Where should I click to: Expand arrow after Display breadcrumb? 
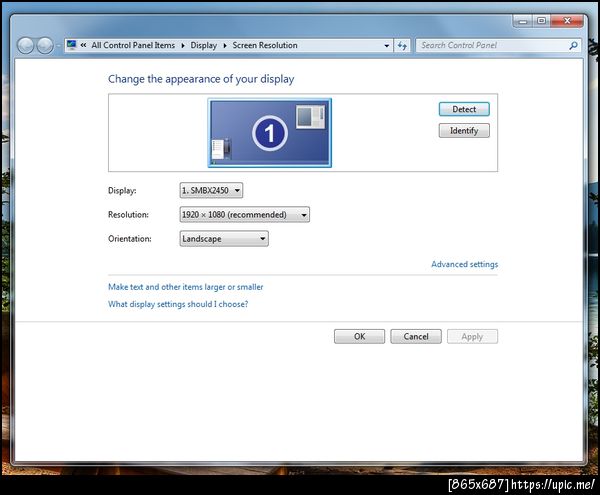tap(225, 46)
